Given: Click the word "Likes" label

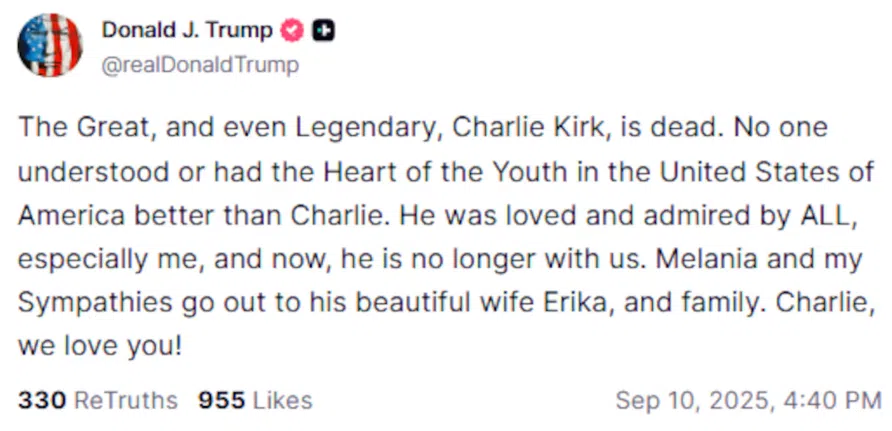Looking at the screenshot, I should coord(282,401).
